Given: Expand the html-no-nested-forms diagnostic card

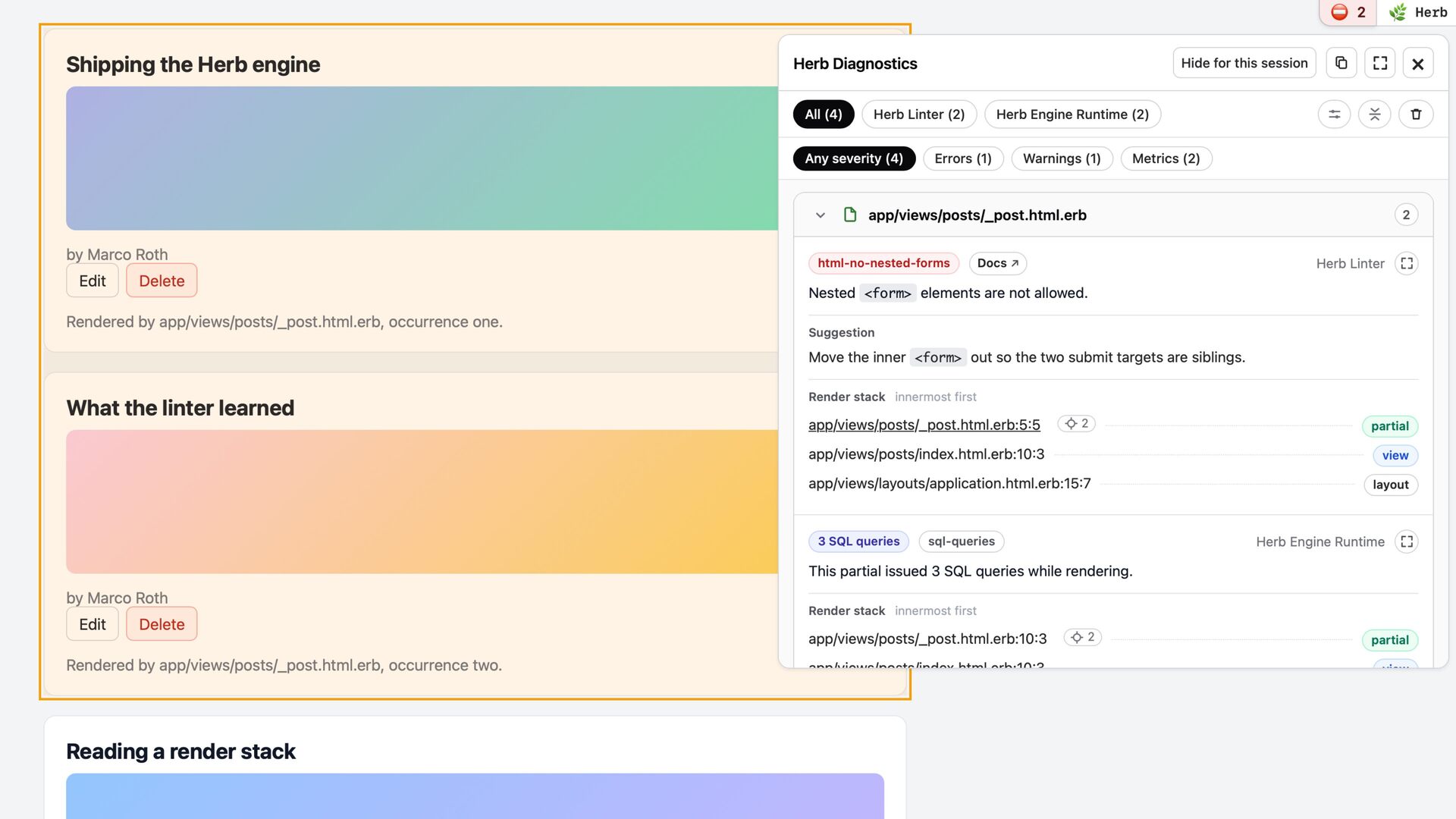Looking at the screenshot, I should click(x=1407, y=263).
